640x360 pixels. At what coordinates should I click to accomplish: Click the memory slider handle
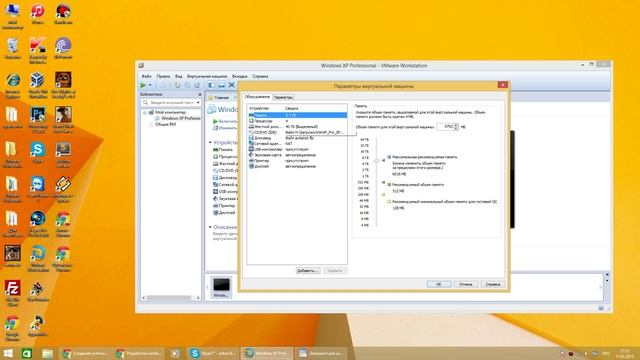pos(376,160)
